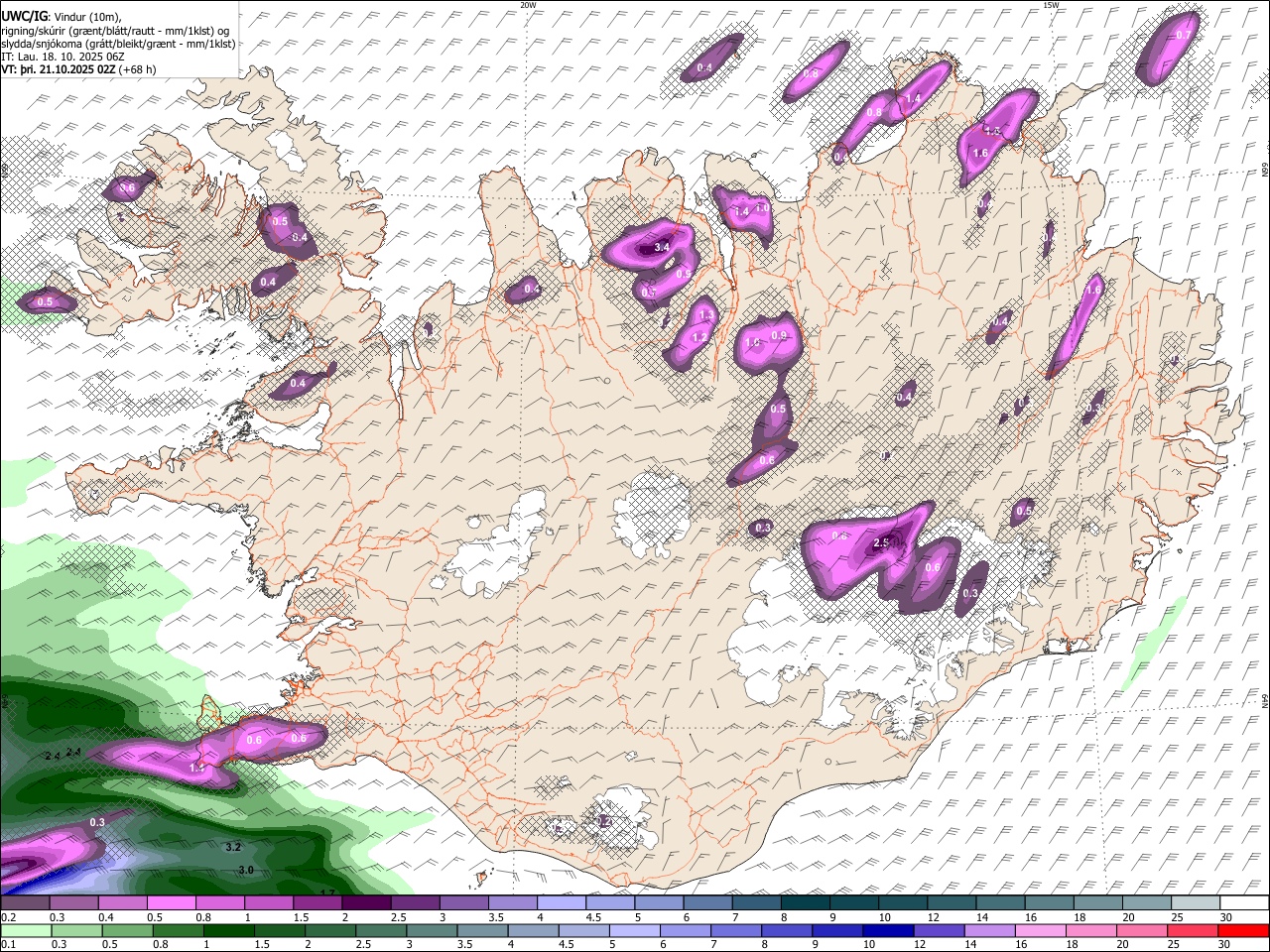
Task: Select the dark teal upper scale swatch starting at 8
Action: 806,903
